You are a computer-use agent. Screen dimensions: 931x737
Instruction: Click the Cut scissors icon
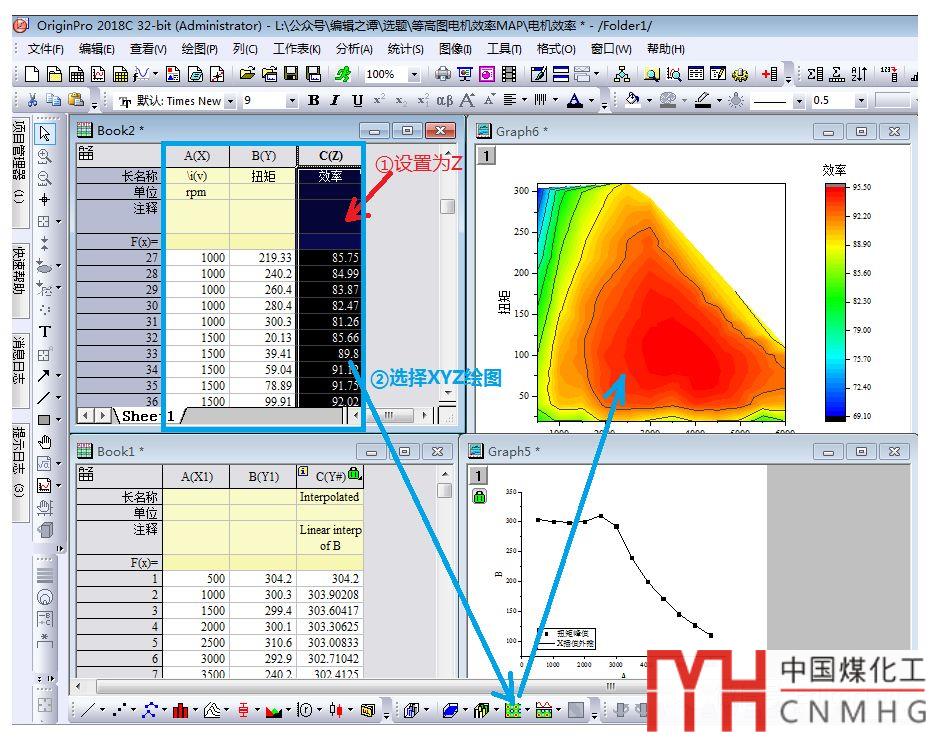33,100
